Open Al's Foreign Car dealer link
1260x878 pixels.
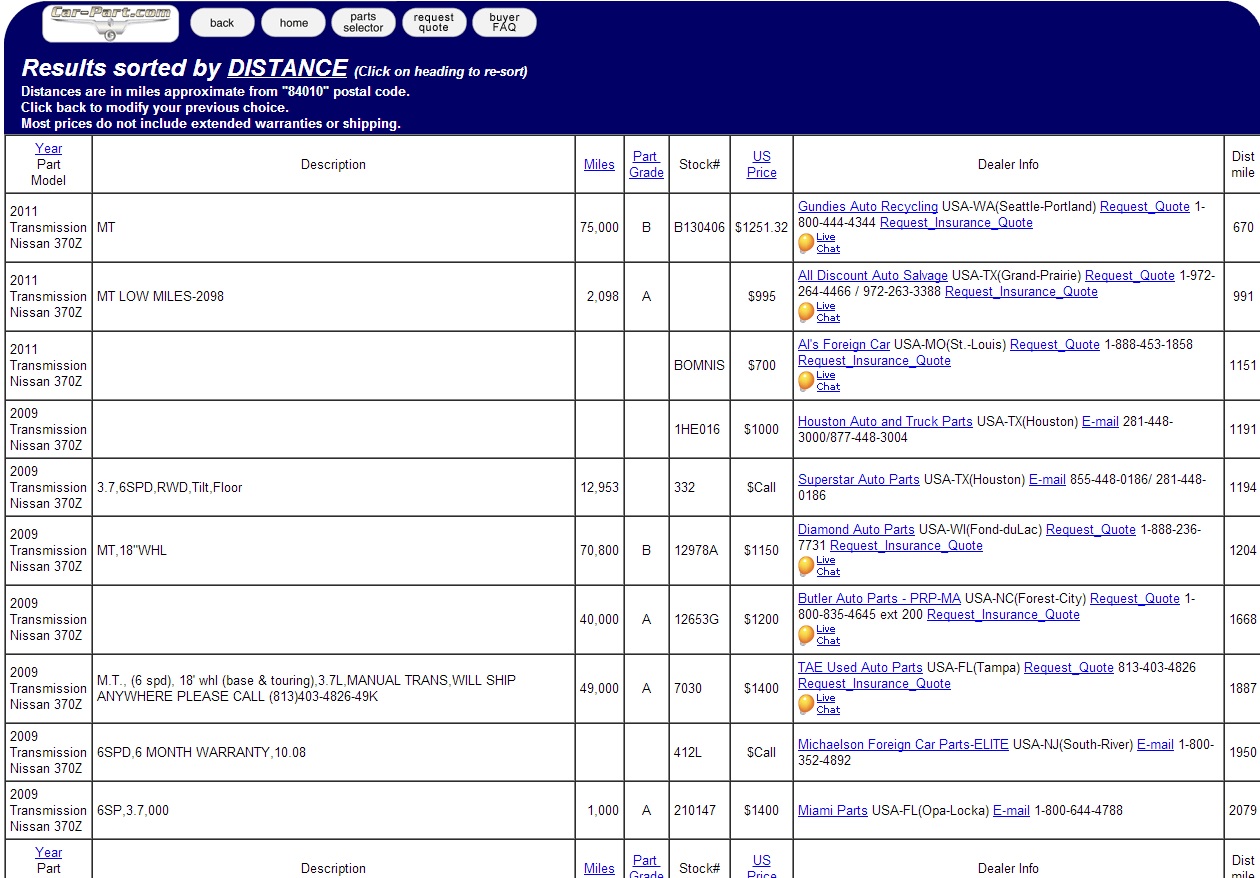(844, 345)
